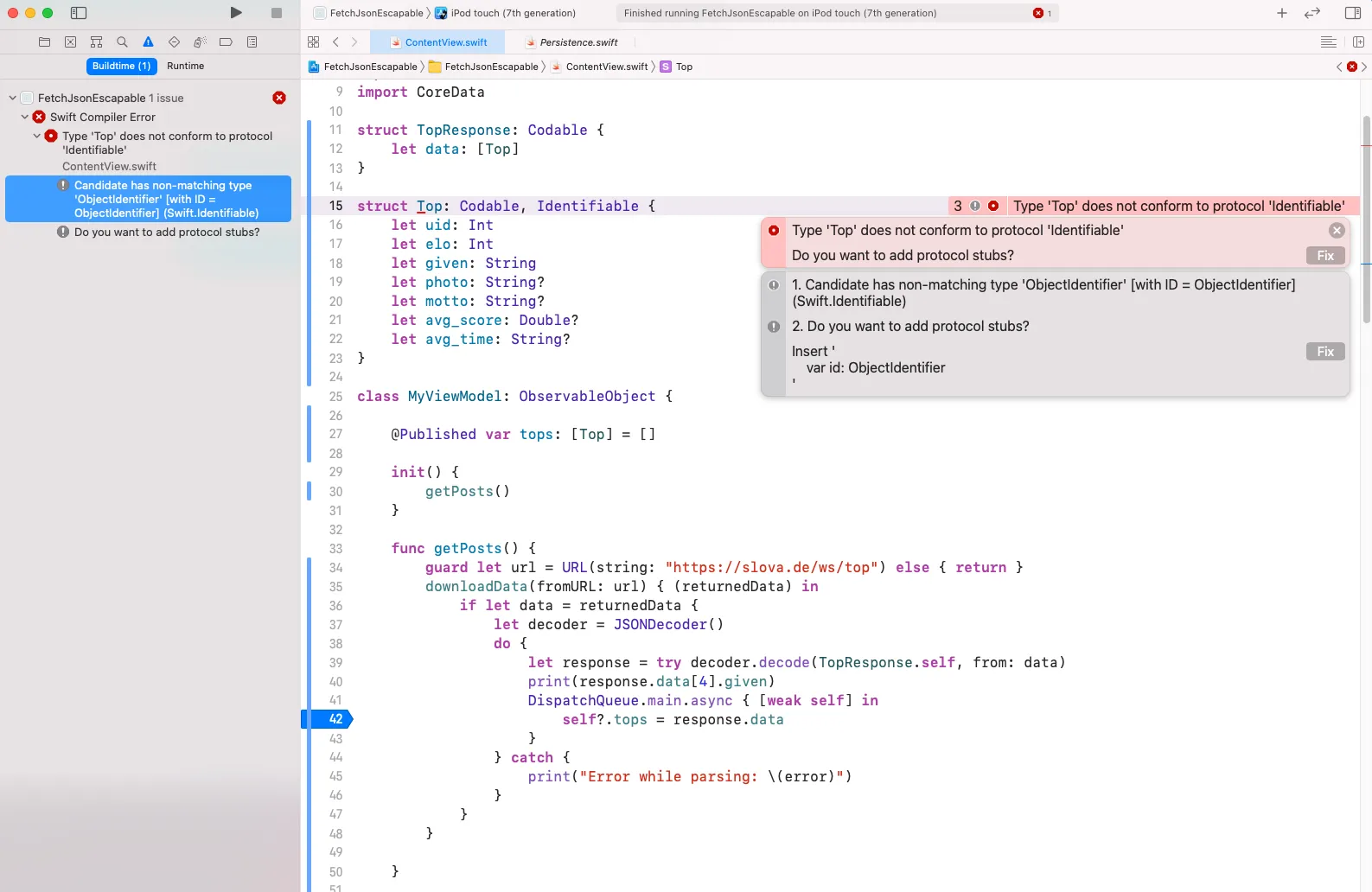Open the related items grid menu
Image resolution: width=1372 pixels, height=892 pixels.
[x=314, y=42]
